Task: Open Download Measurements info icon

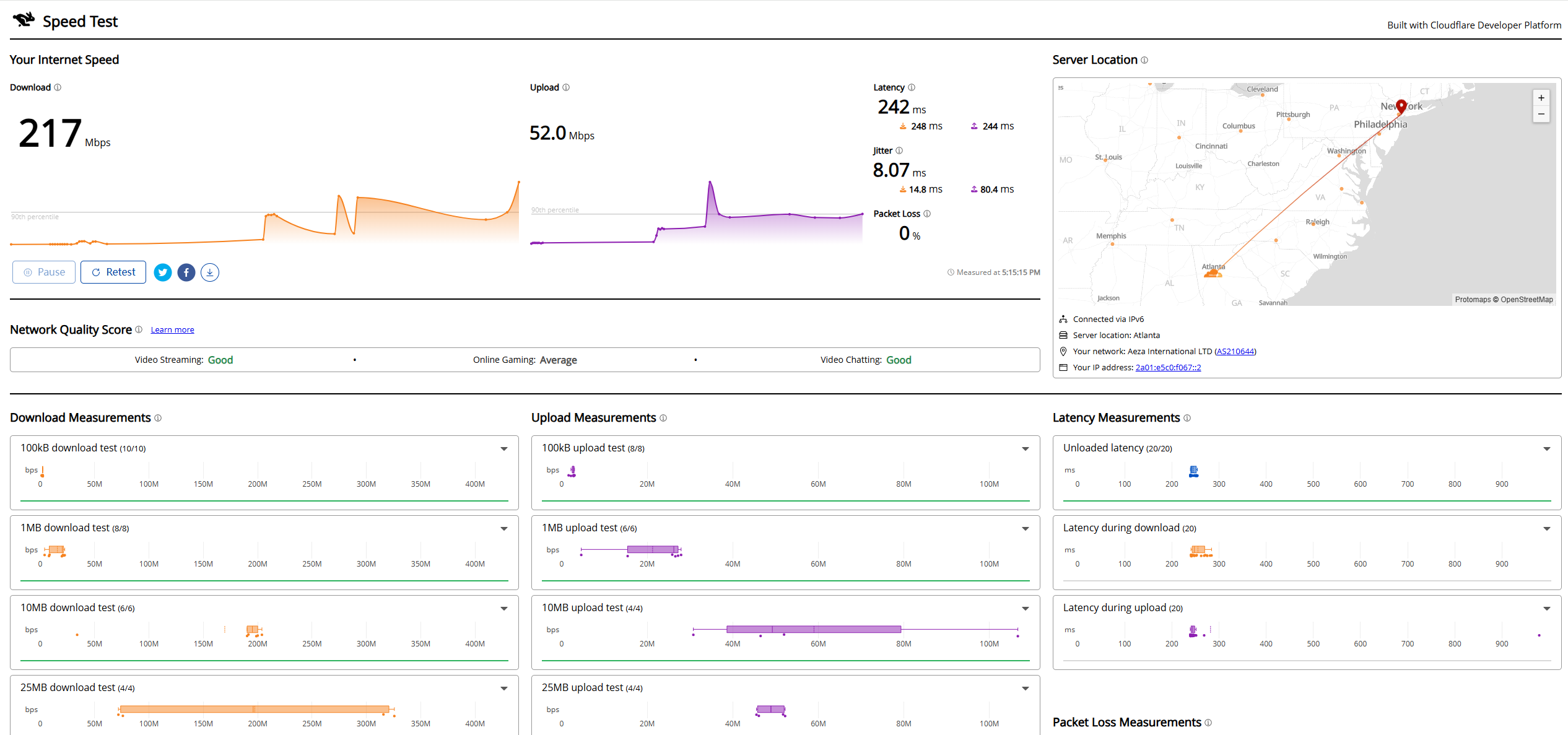Action: pyautogui.click(x=158, y=418)
